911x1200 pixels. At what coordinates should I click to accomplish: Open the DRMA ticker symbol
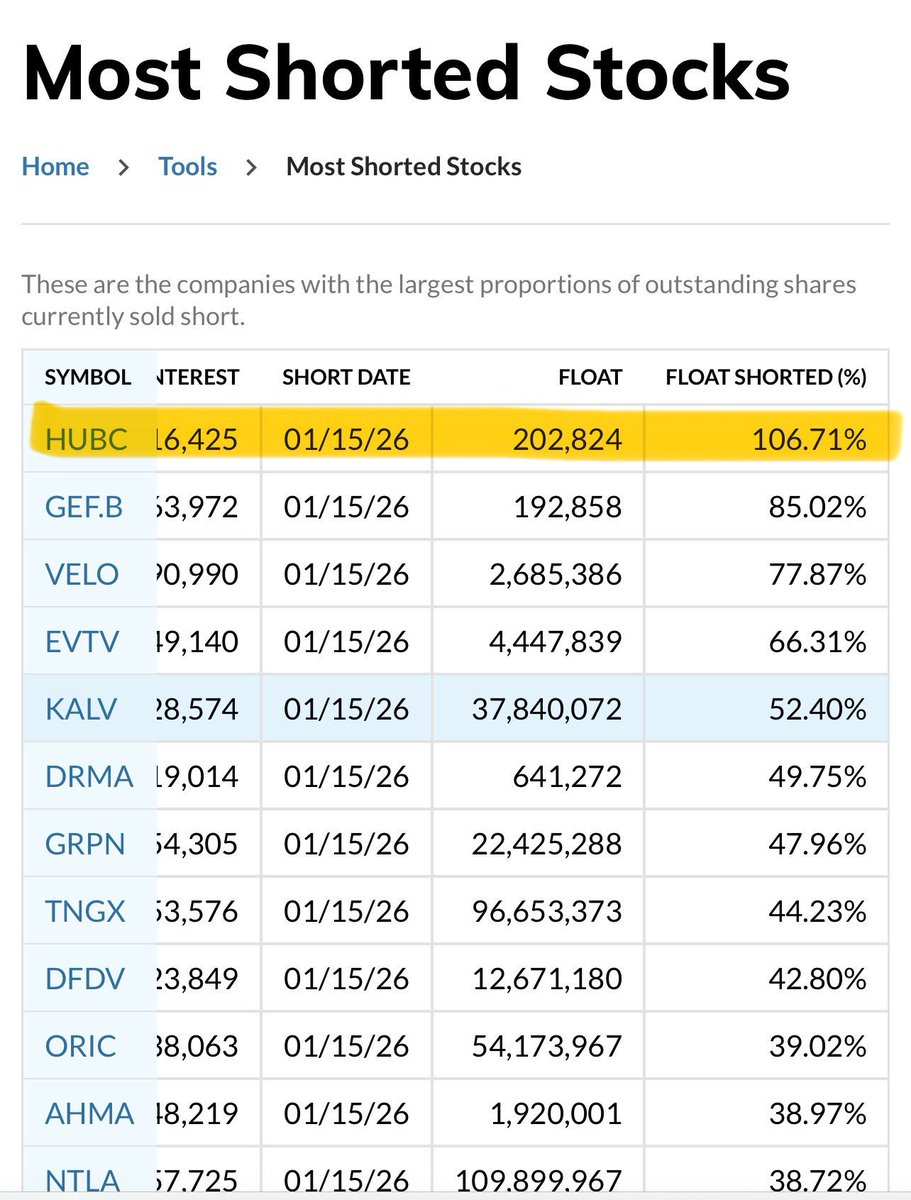tap(89, 777)
